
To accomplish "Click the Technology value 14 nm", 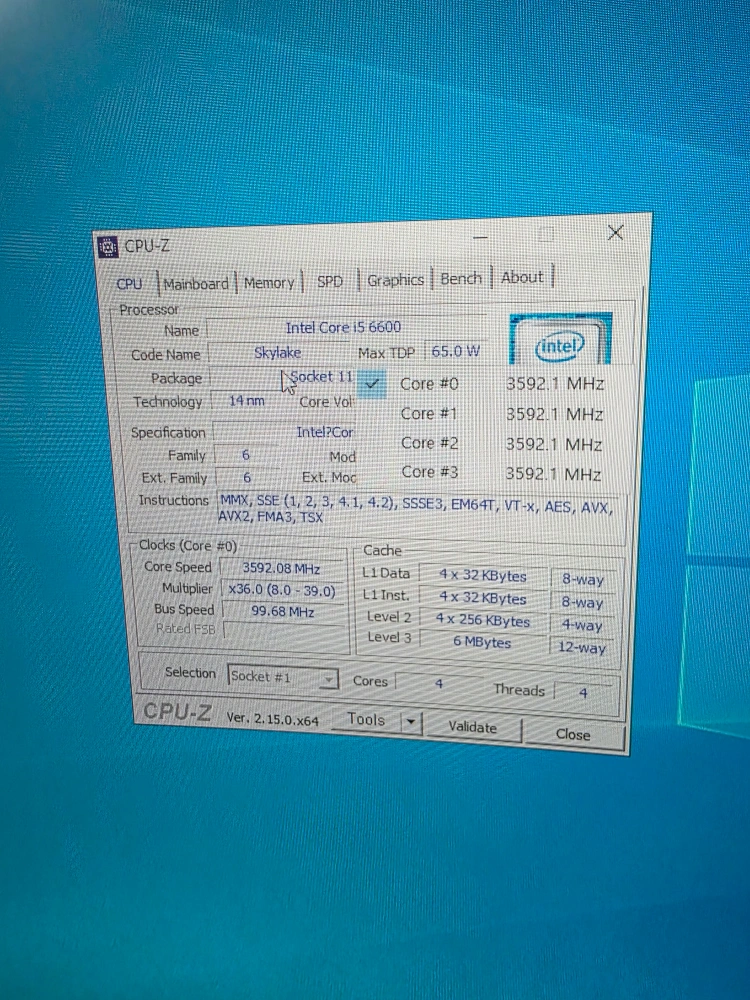I will pyautogui.click(x=246, y=401).
